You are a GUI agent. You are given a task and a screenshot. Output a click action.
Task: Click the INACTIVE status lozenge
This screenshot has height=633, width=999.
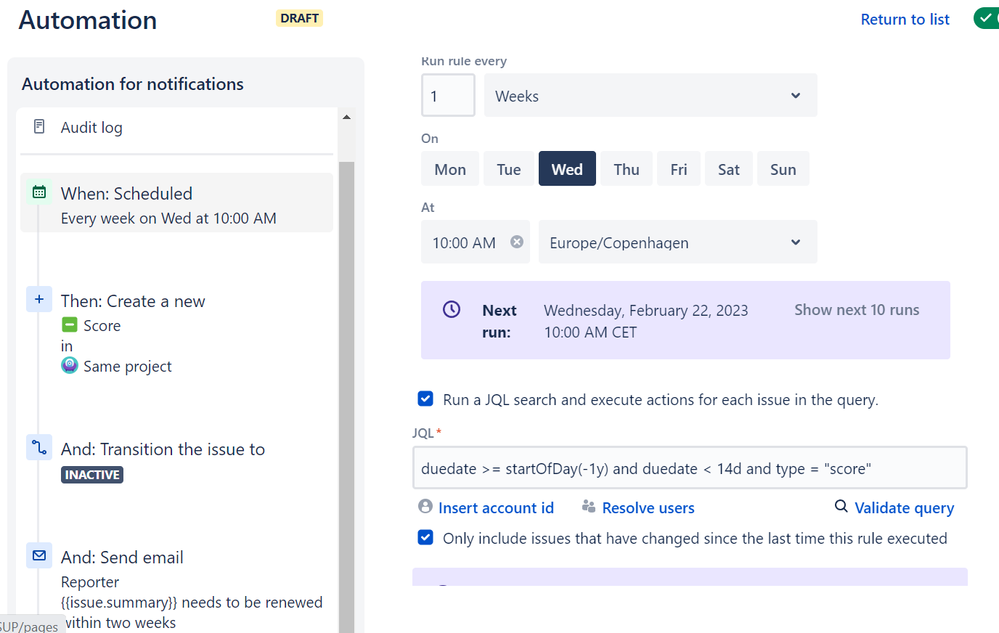point(92,474)
